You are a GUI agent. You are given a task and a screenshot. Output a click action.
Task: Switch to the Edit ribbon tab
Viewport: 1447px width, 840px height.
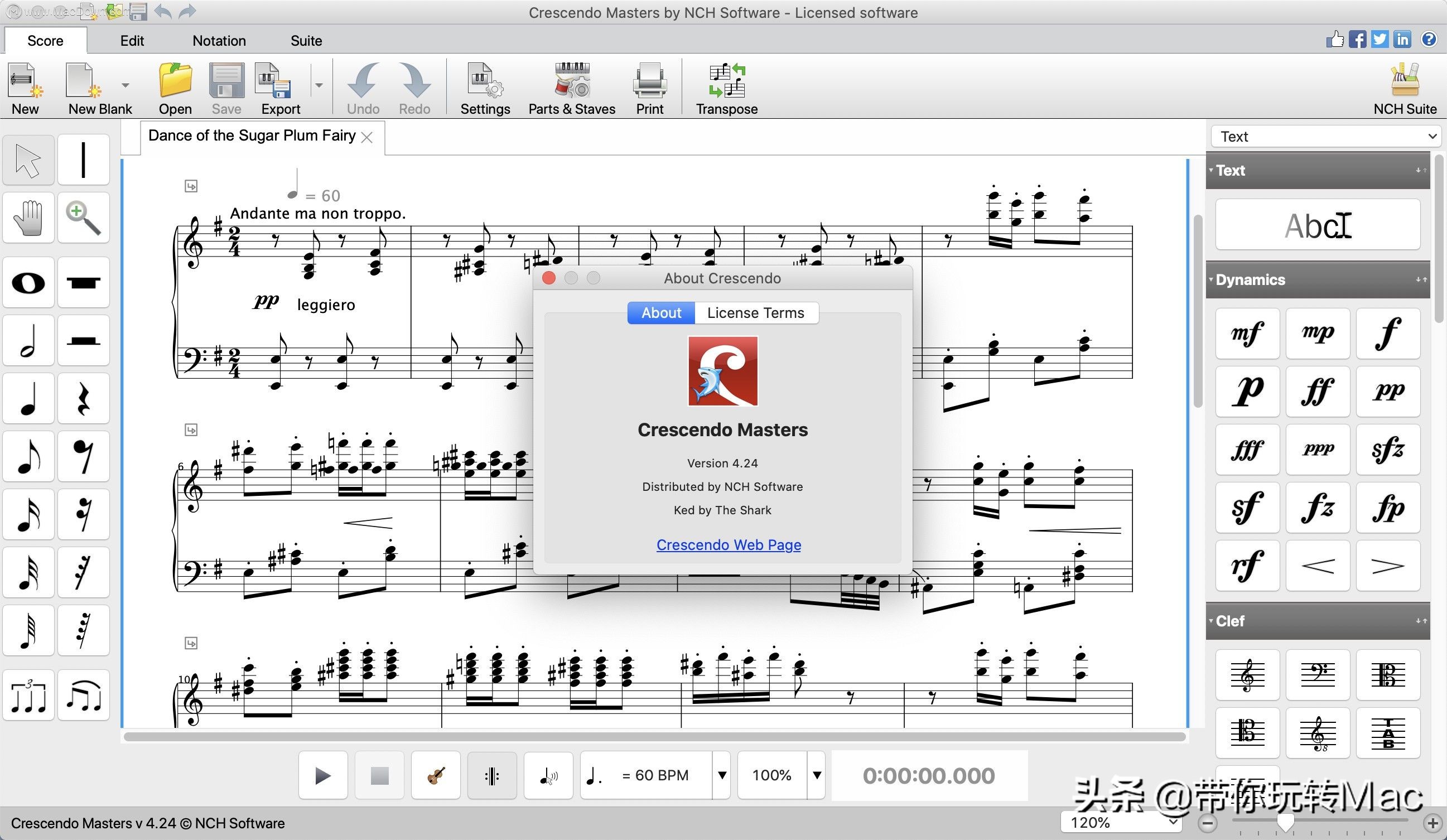pos(132,41)
